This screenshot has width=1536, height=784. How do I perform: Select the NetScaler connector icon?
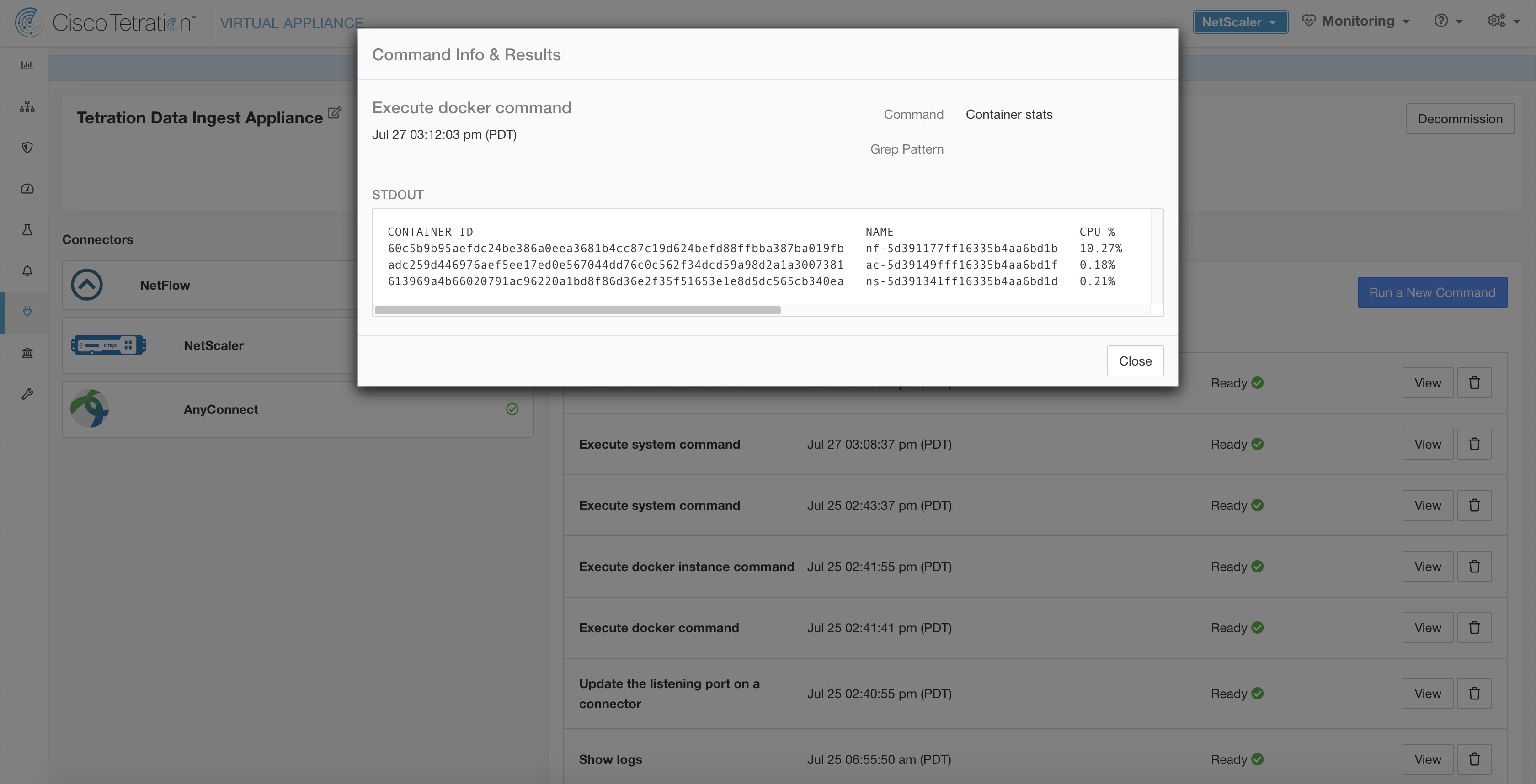point(108,344)
